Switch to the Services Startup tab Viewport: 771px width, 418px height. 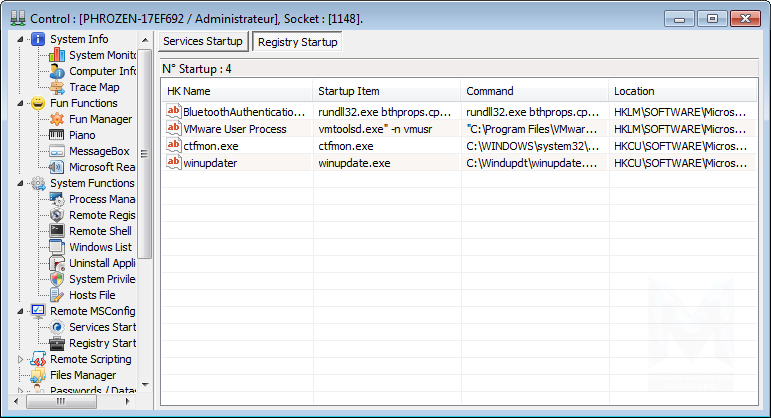point(202,42)
